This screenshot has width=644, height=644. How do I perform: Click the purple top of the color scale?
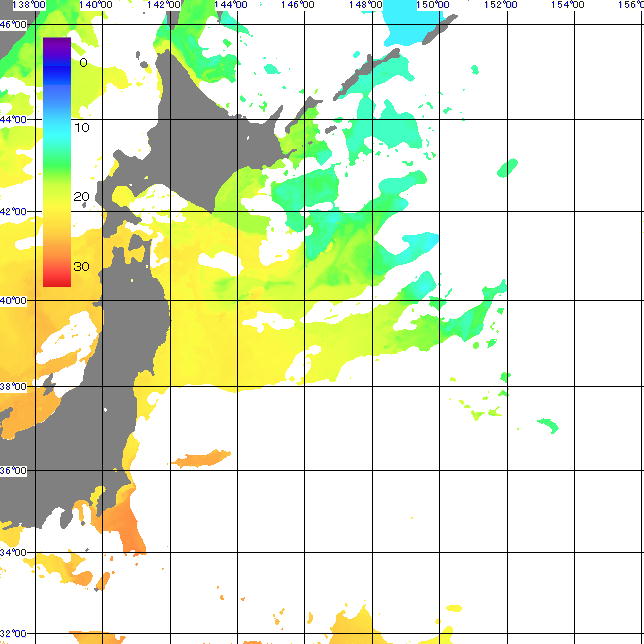pos(57,44)
